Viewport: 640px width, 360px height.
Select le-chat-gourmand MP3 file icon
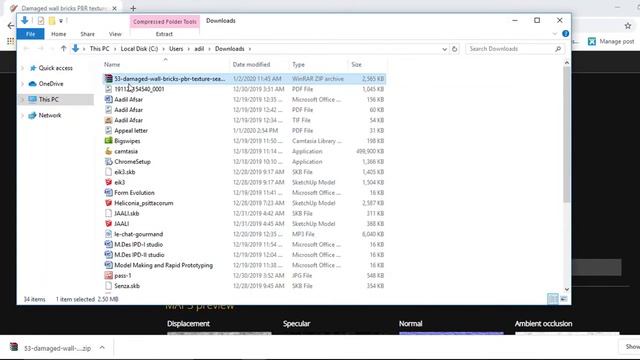point(108,234)
